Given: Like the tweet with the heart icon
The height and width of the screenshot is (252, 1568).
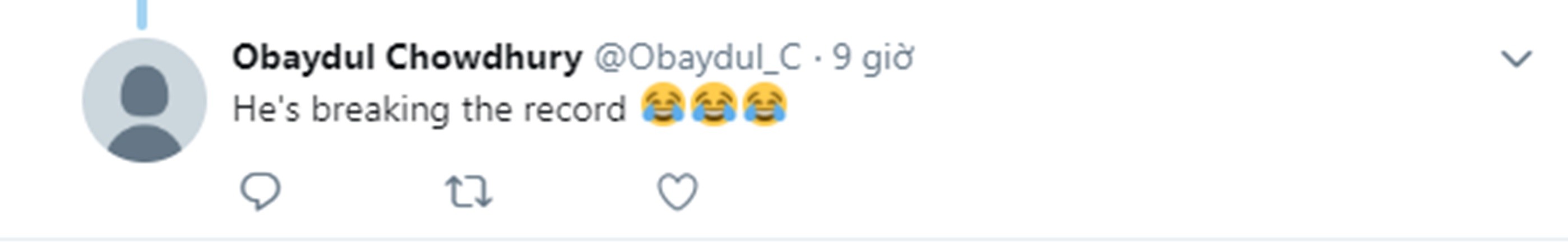Looking at the screenshot, I should pos(677,192).
